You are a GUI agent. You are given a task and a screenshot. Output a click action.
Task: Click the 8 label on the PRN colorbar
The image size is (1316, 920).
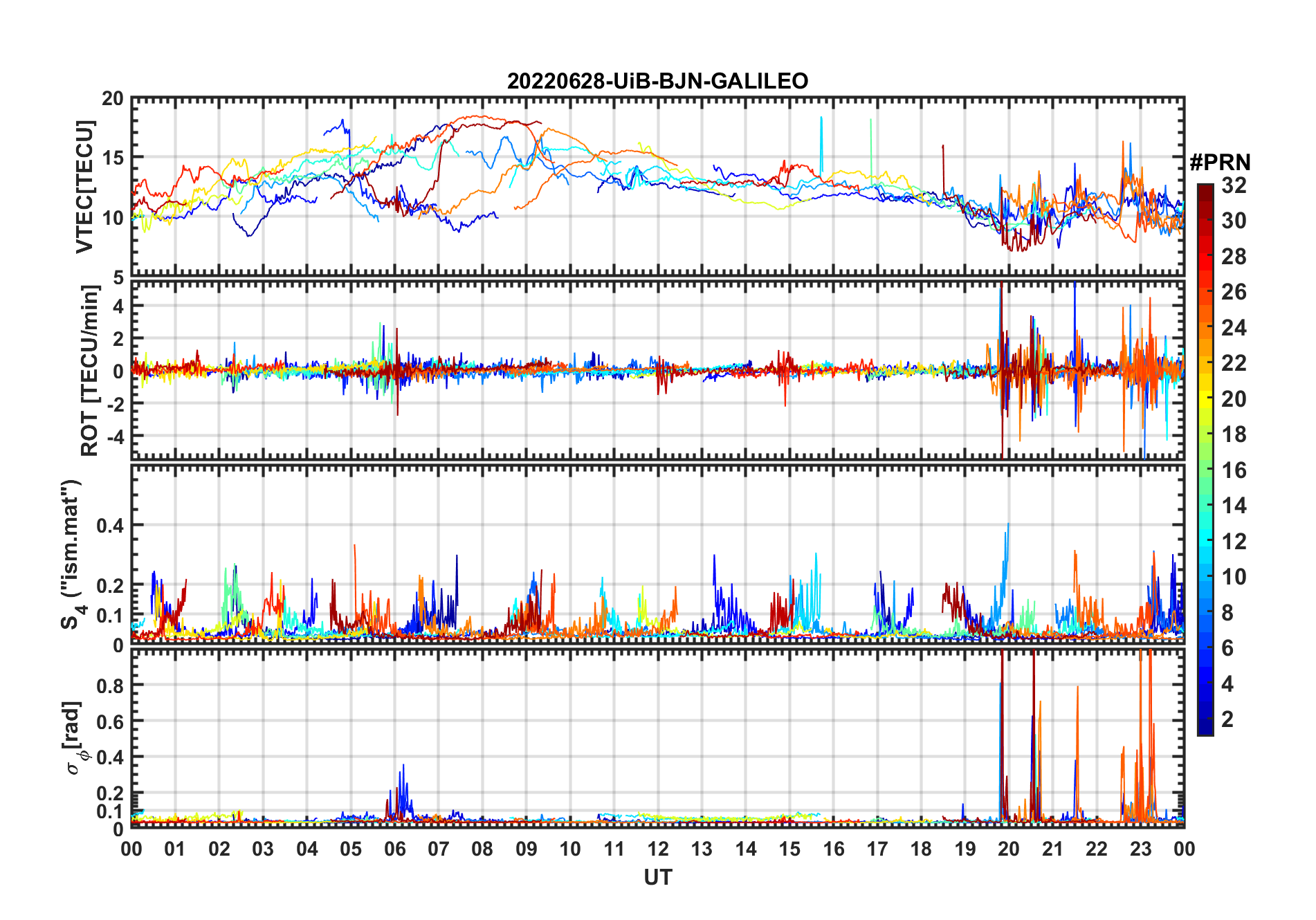click(1227, 613)
